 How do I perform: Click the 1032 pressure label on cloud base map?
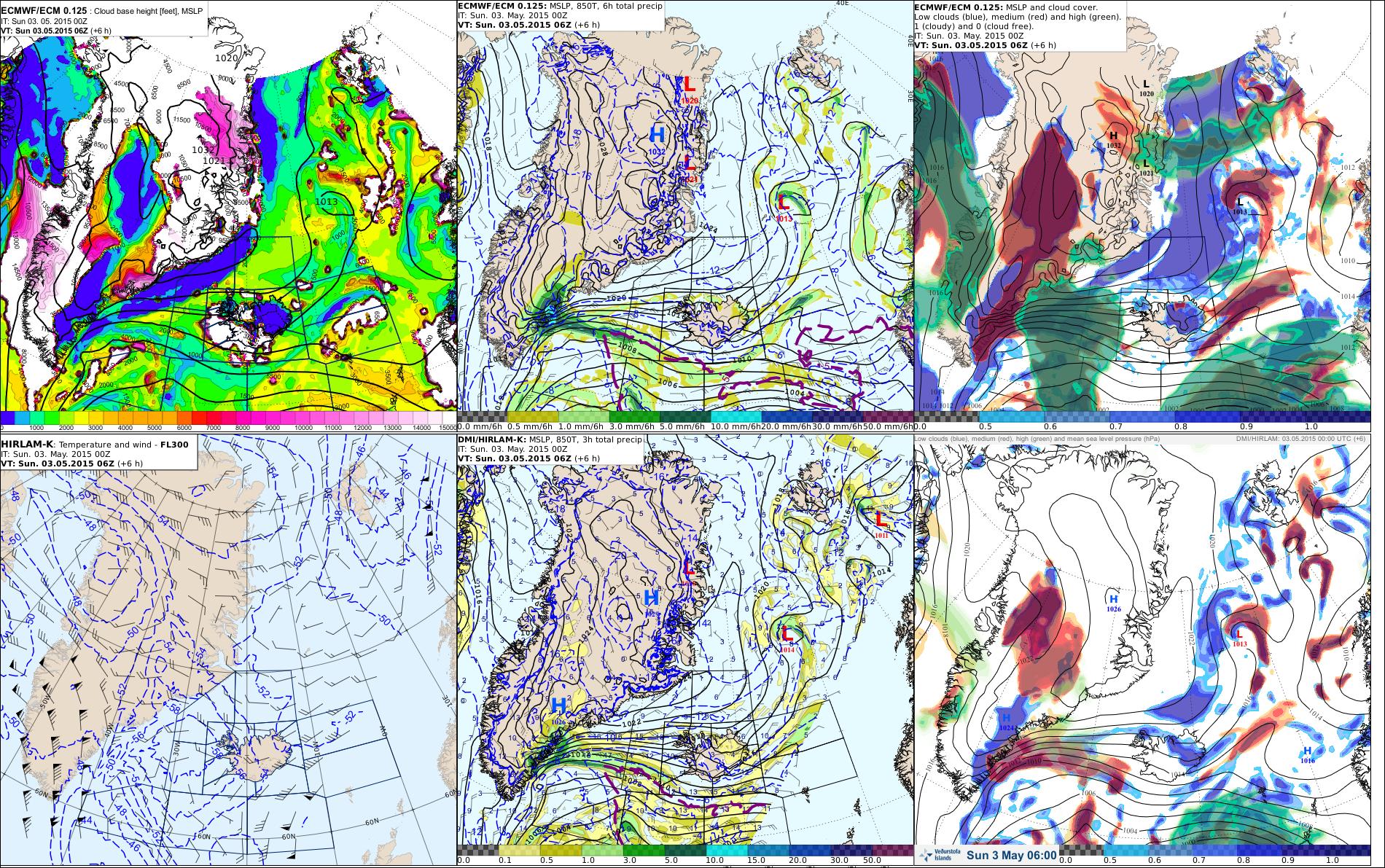pyautogui.click(x=203, y=149)
